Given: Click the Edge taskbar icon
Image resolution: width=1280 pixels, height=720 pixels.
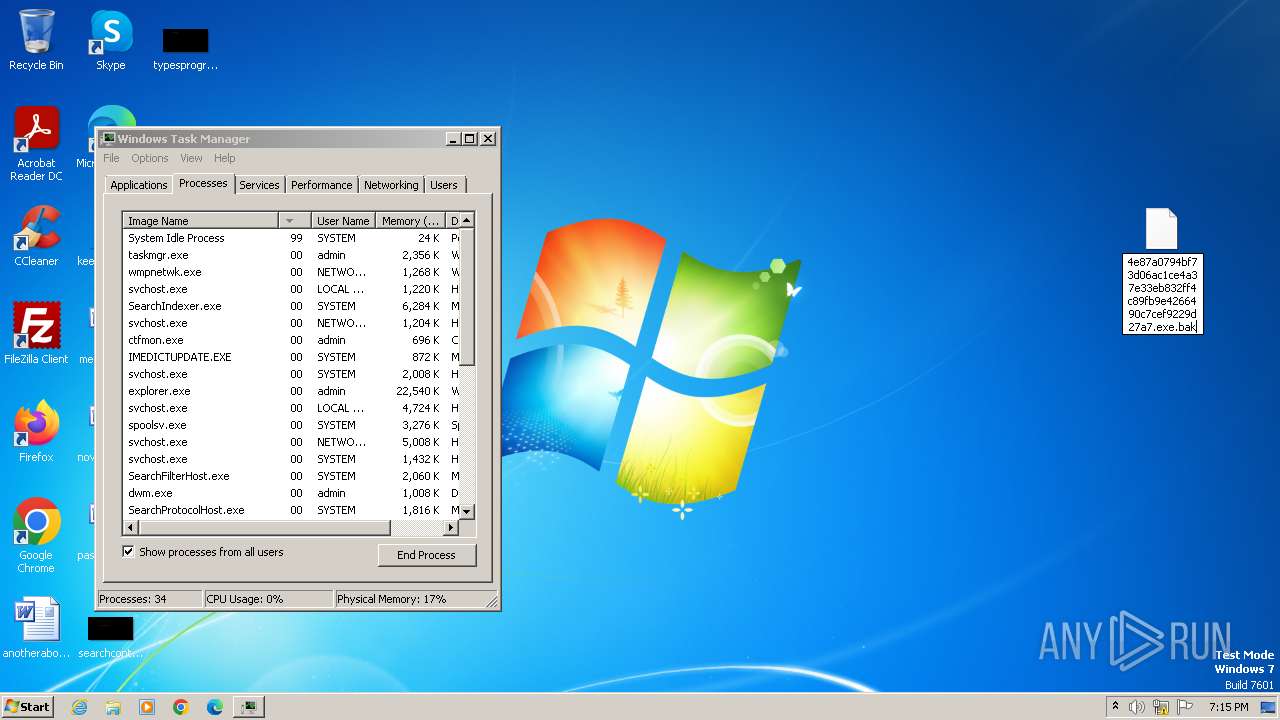Looking at the screenshot, I should click(215, 707).
